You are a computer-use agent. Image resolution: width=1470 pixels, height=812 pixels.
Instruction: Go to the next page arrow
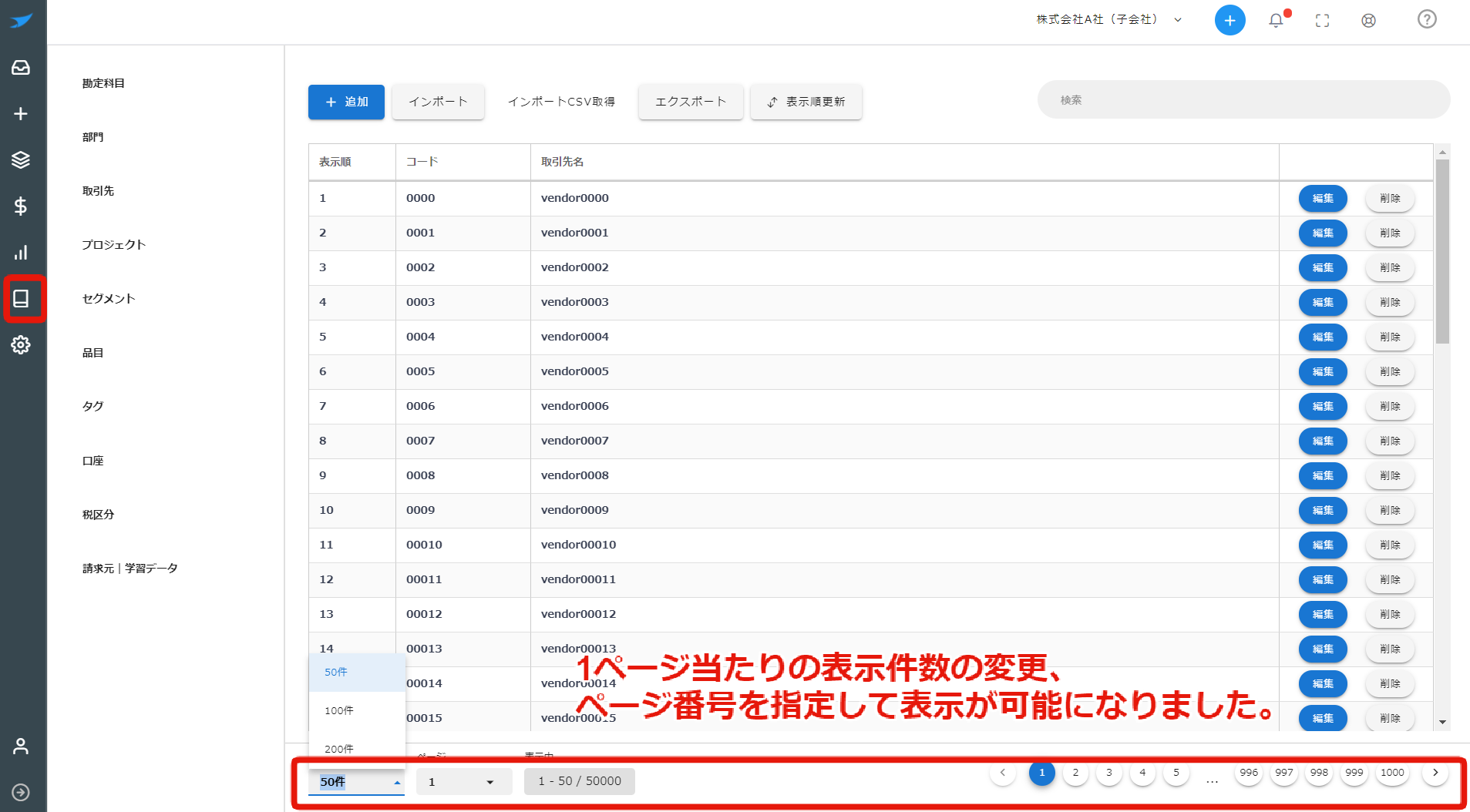pos(1435,773)
